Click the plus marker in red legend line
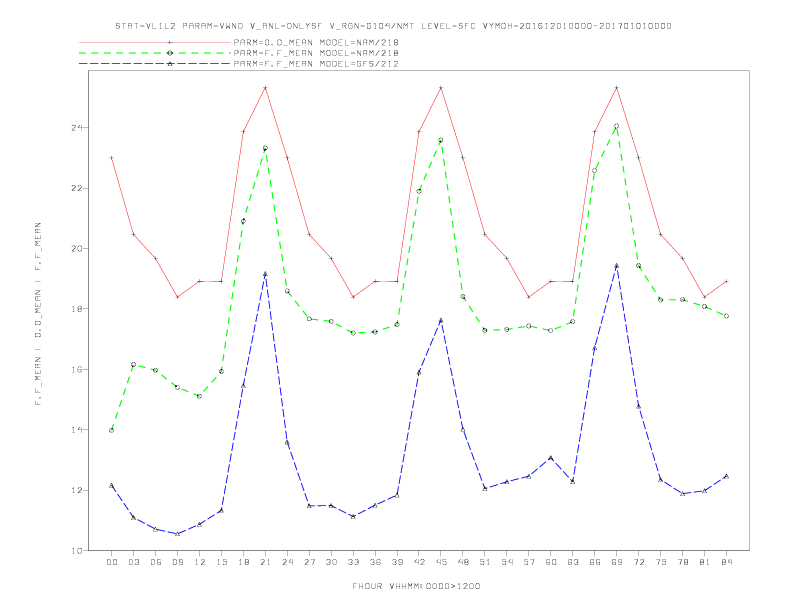792x612 pixels. 170,42
